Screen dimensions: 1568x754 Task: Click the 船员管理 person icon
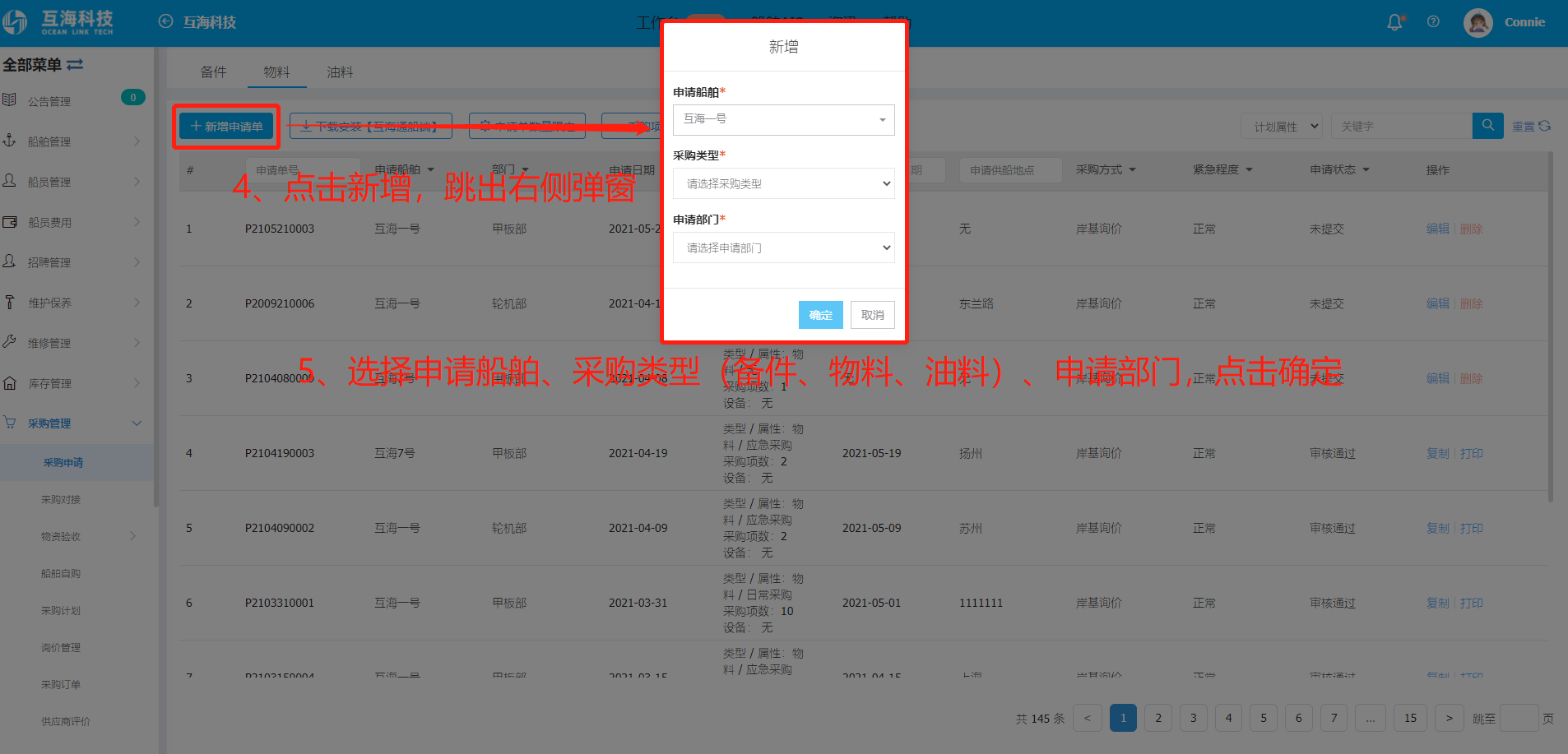pyautogui.click(x=10, y=181)
